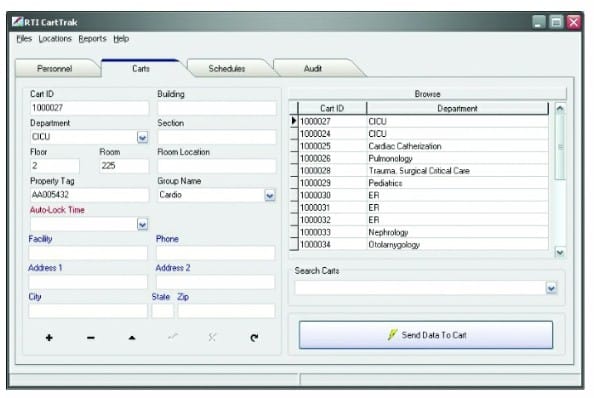Click the RTI CartTrak title bar icon

[x=17, y=22]
